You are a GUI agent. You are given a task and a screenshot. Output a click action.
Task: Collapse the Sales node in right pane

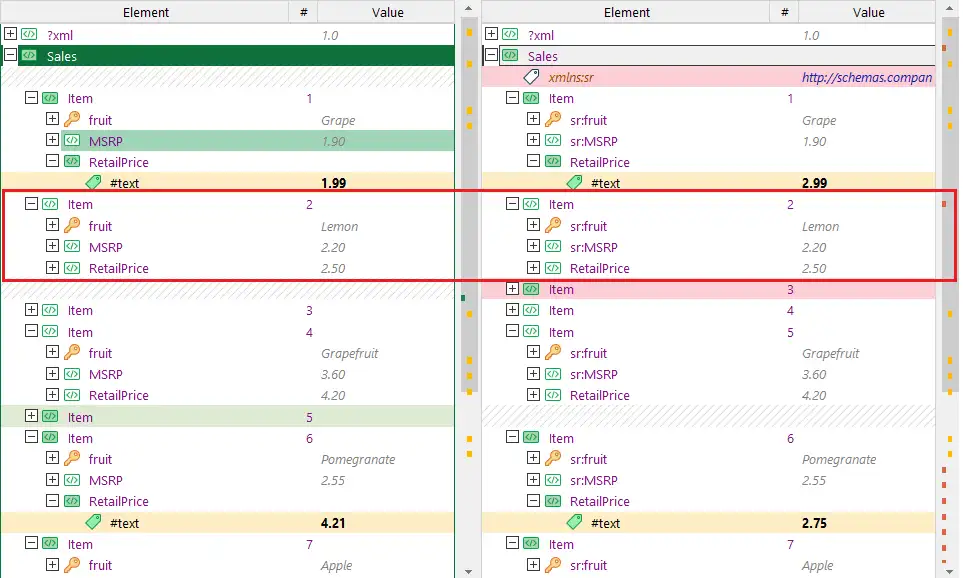[491, 55]
